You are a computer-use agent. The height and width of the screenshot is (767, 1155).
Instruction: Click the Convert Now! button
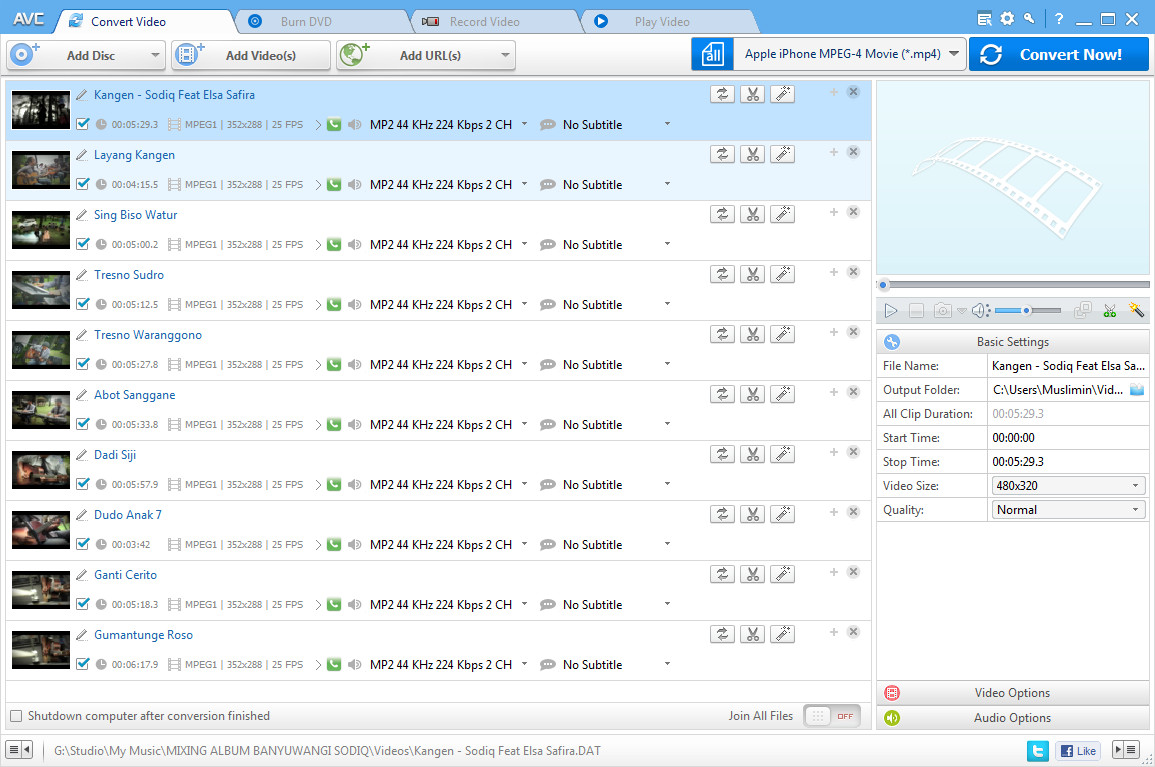coord(1059,55)
